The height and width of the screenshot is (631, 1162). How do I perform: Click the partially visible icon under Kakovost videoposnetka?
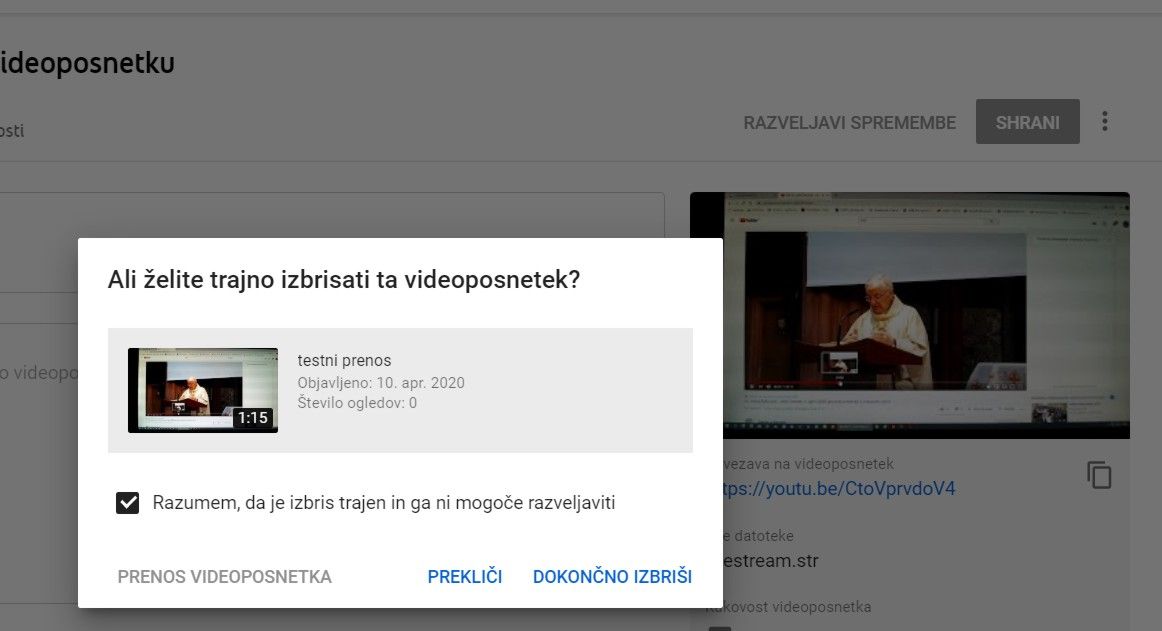click(x=719, y=627)
